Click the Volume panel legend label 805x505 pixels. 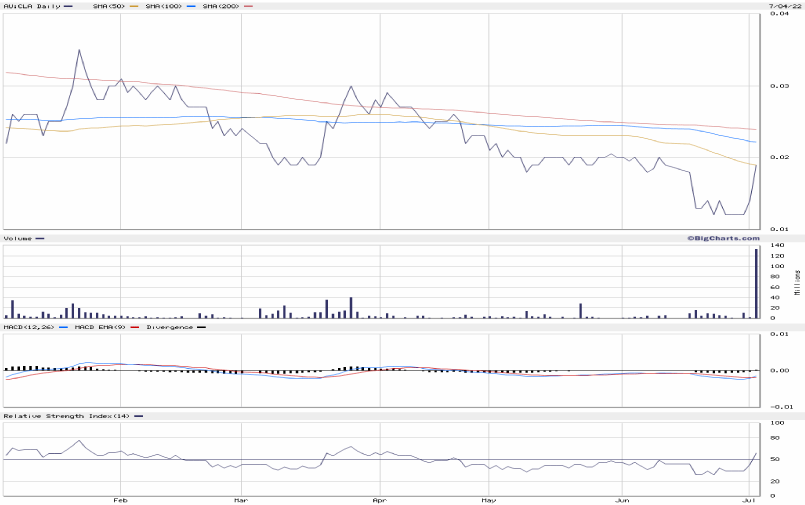tap(18, 238)
